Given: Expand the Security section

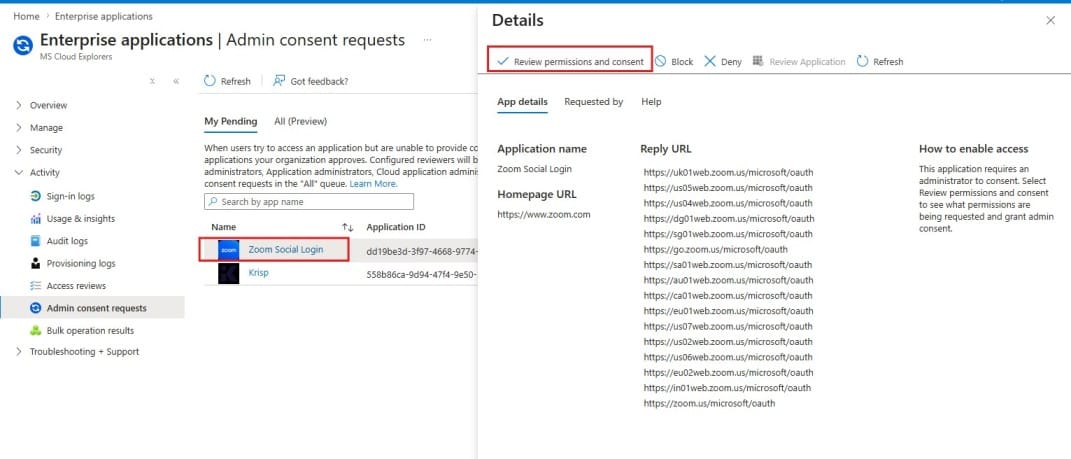Looking at the screenshot, I should point(18,150).
